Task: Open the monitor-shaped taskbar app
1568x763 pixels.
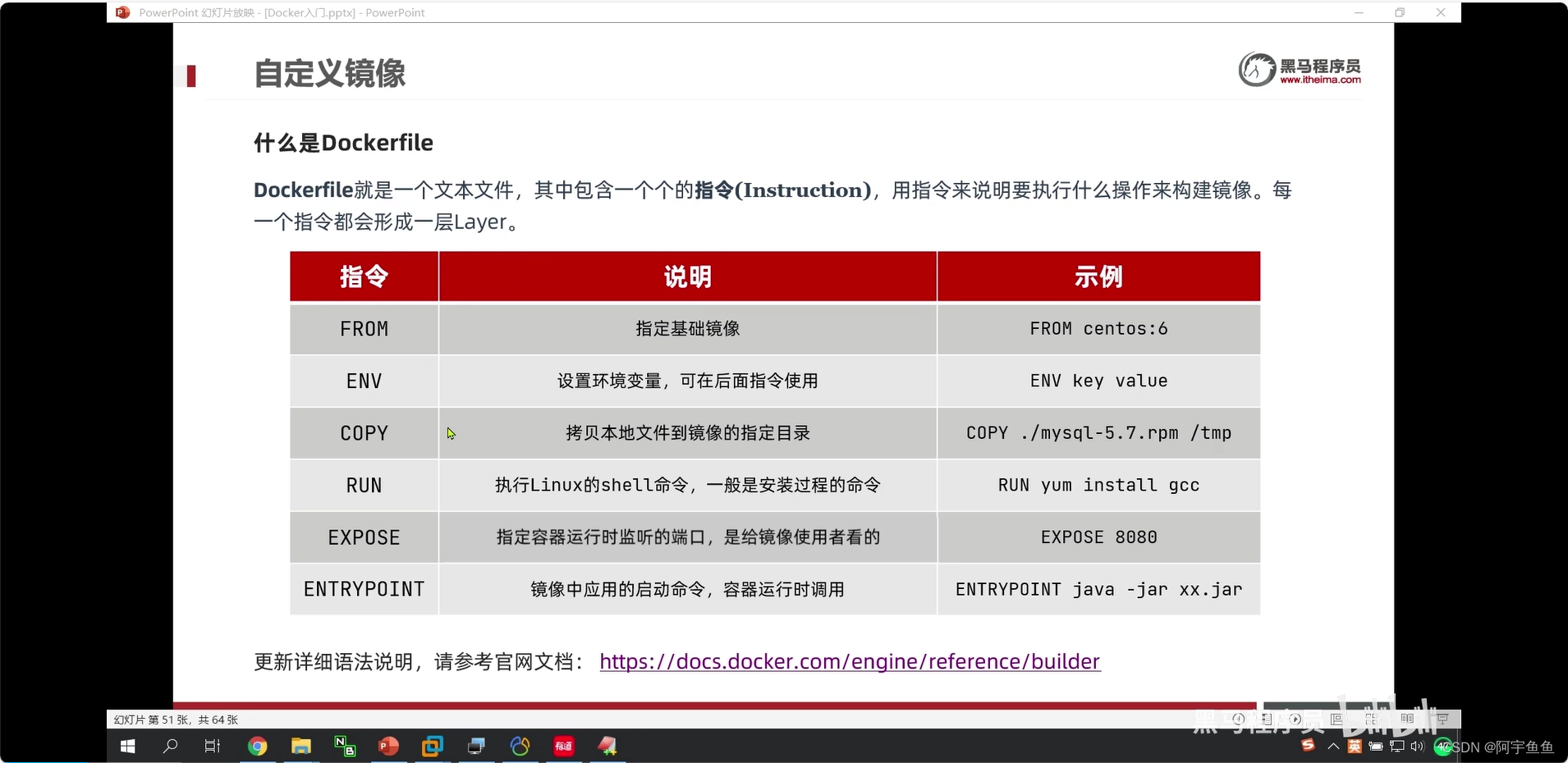Action: [x=476, y=746]
